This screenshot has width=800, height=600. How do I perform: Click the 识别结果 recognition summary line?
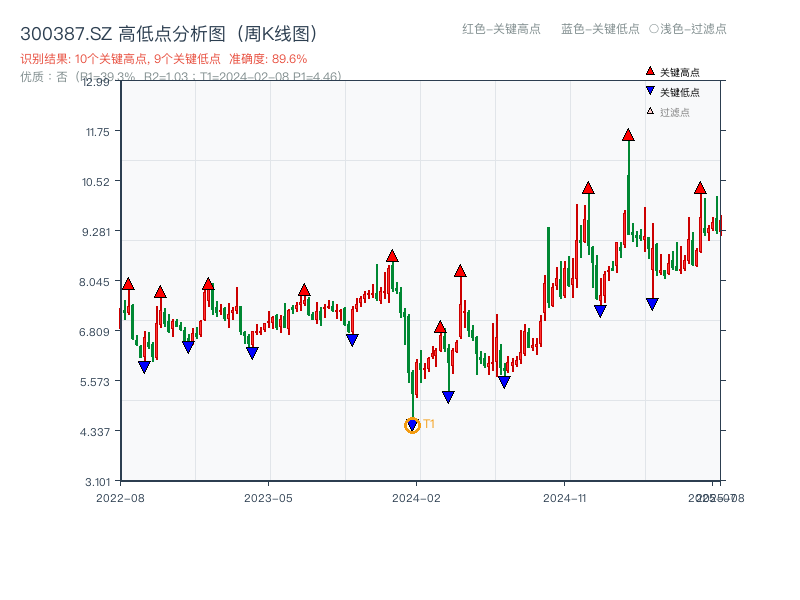[120, 58]
